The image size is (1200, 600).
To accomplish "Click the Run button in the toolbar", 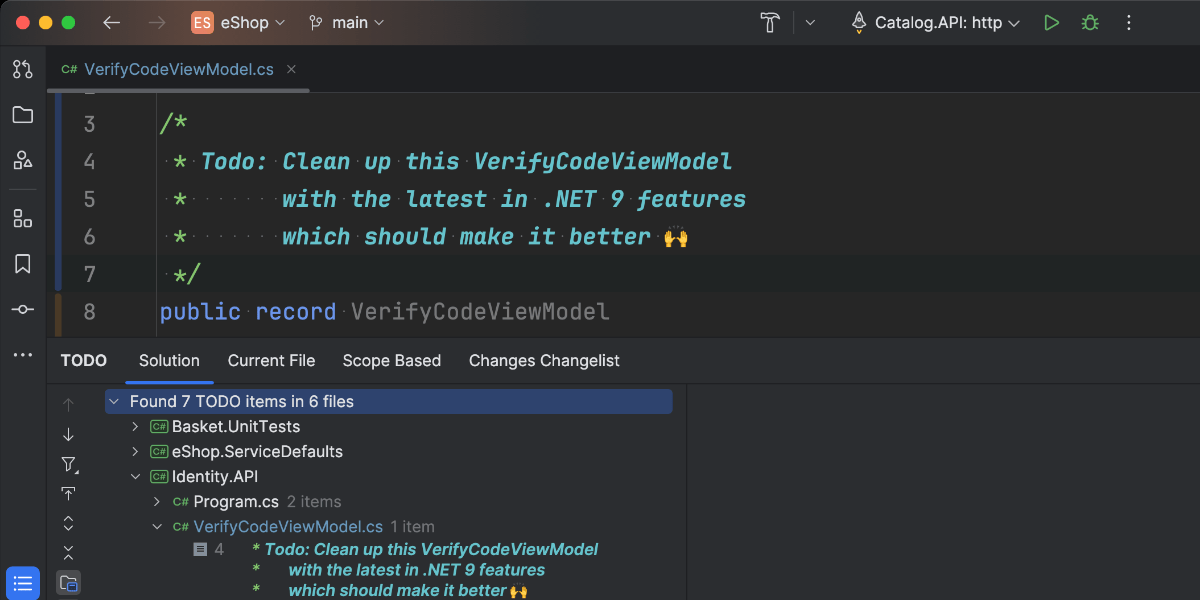I will click(x=1051, y=22).
